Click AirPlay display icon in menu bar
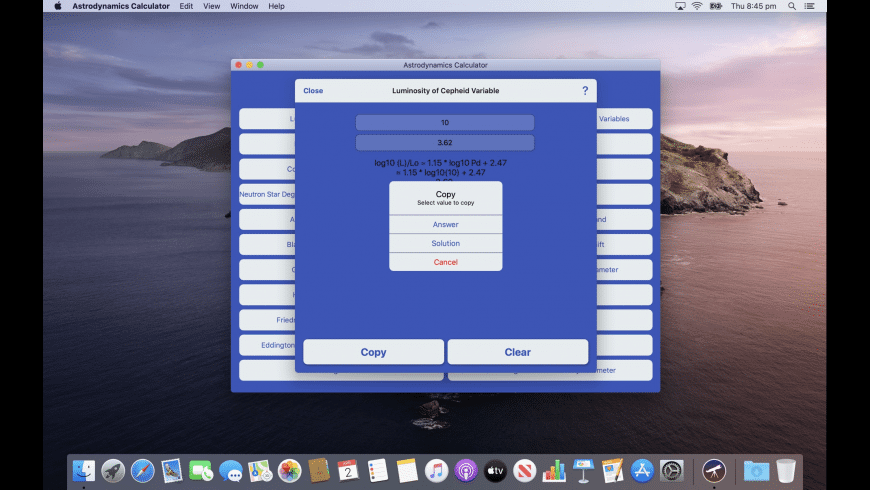The image size is (870, 490). point(680,6)
